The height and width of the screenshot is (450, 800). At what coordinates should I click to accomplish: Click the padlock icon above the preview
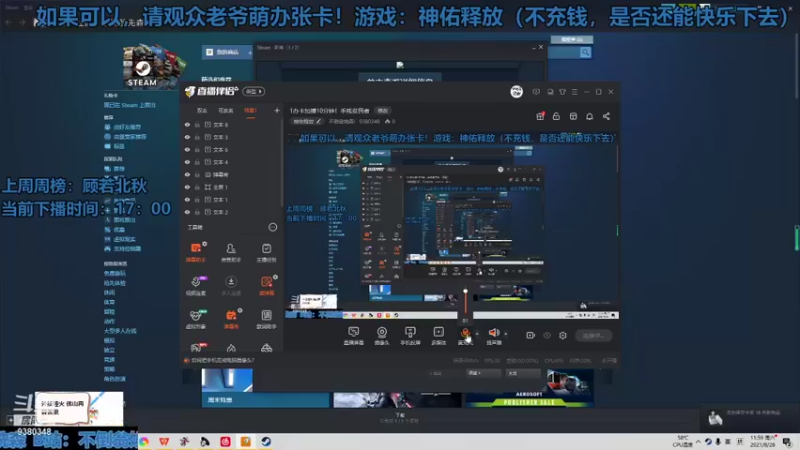tap(556, 116)
